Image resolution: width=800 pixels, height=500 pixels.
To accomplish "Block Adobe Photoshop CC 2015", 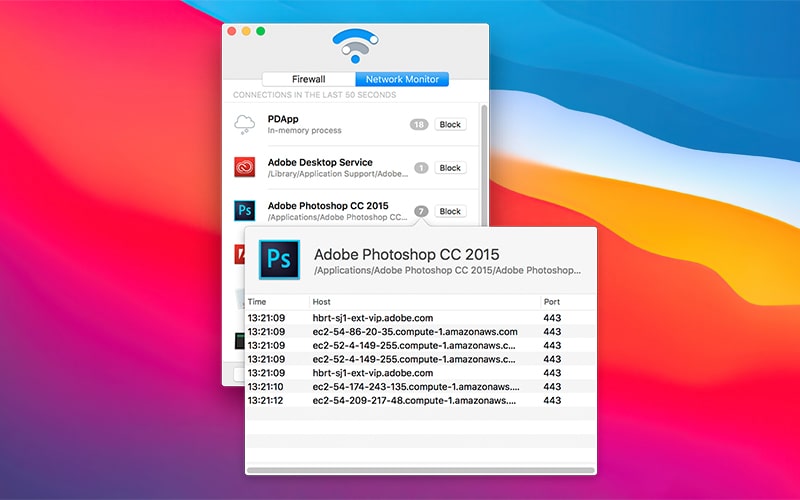I will click(x=450, y=211).
